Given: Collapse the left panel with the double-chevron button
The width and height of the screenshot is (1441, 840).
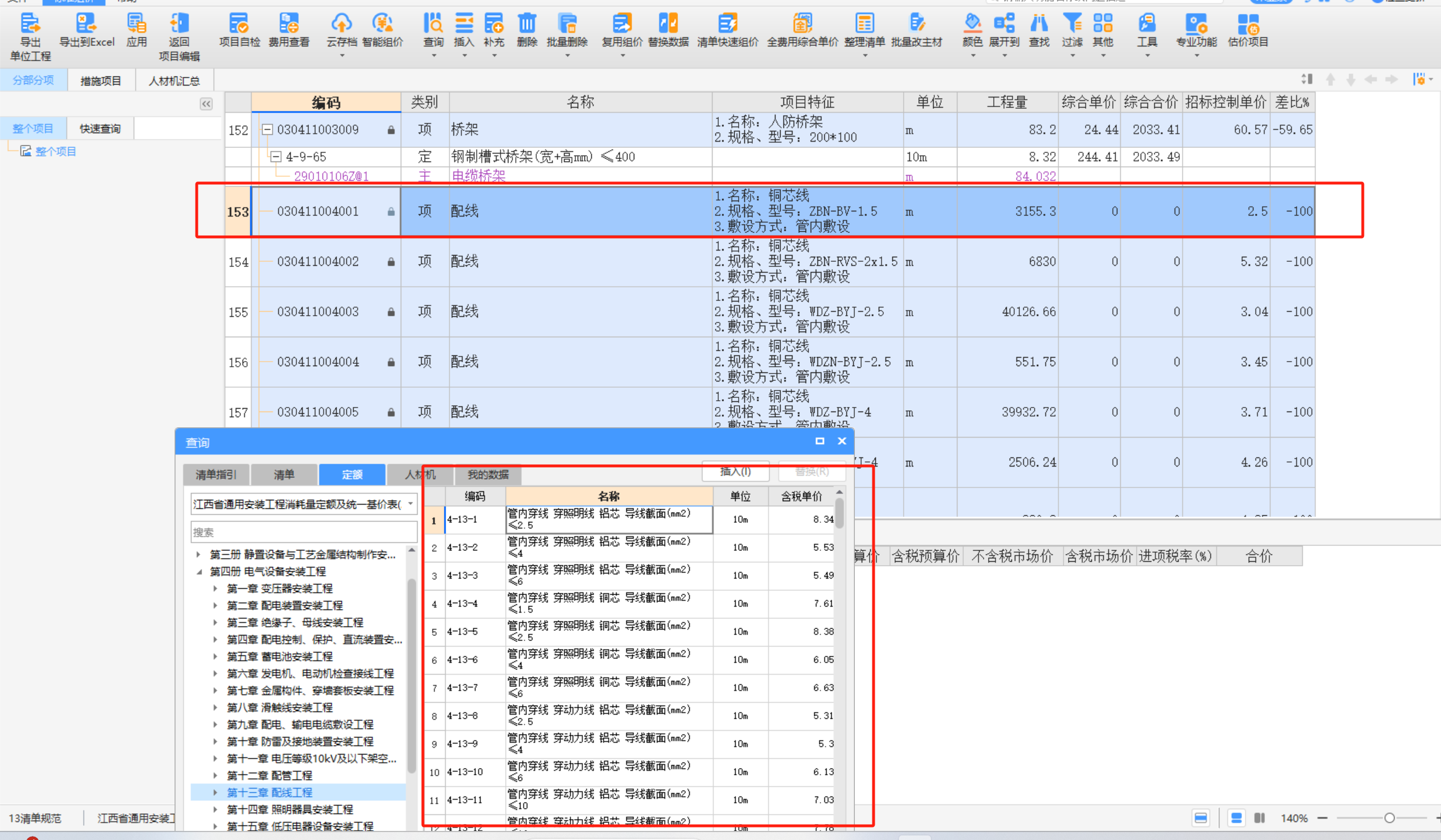Looking at the screenshot, I should (x=206, y=104).
